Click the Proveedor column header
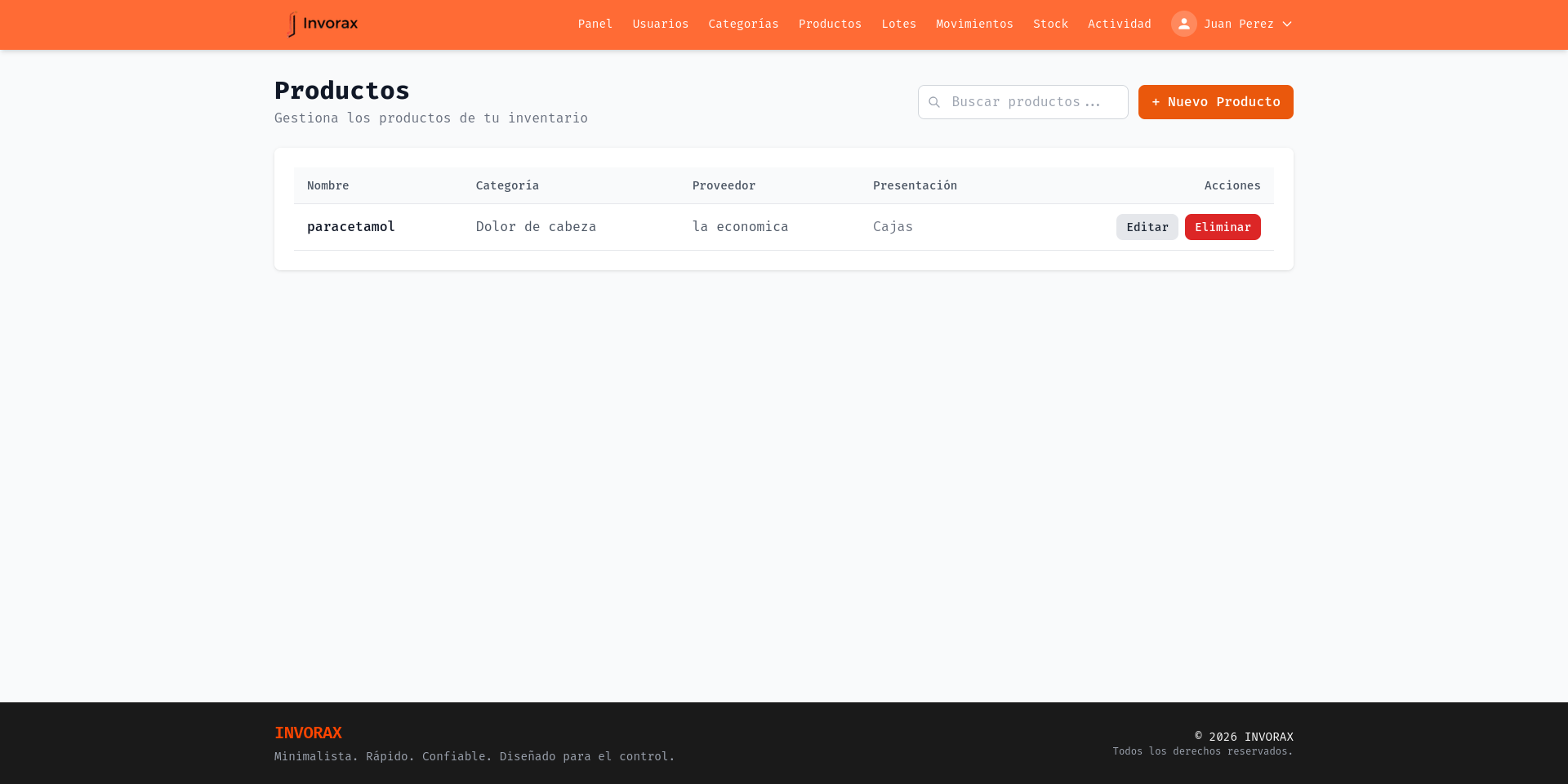Viewport: 1568px width, 784px height. tap(724, 185)
